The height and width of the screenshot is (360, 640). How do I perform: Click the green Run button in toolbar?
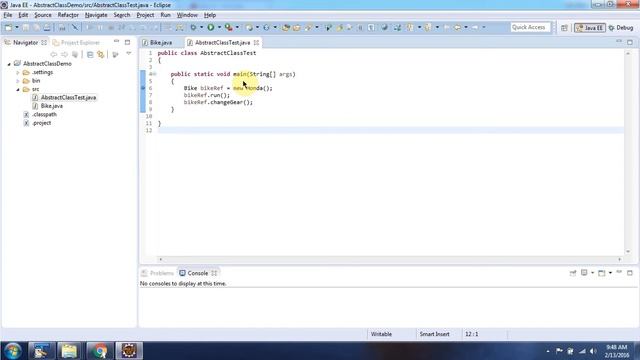(x=211, y=27)
